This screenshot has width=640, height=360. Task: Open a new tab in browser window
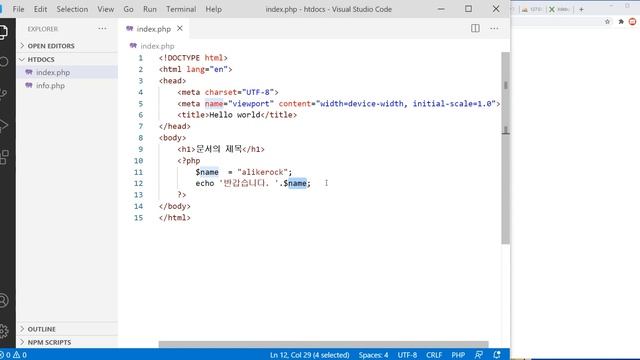(x=581, y=9)
